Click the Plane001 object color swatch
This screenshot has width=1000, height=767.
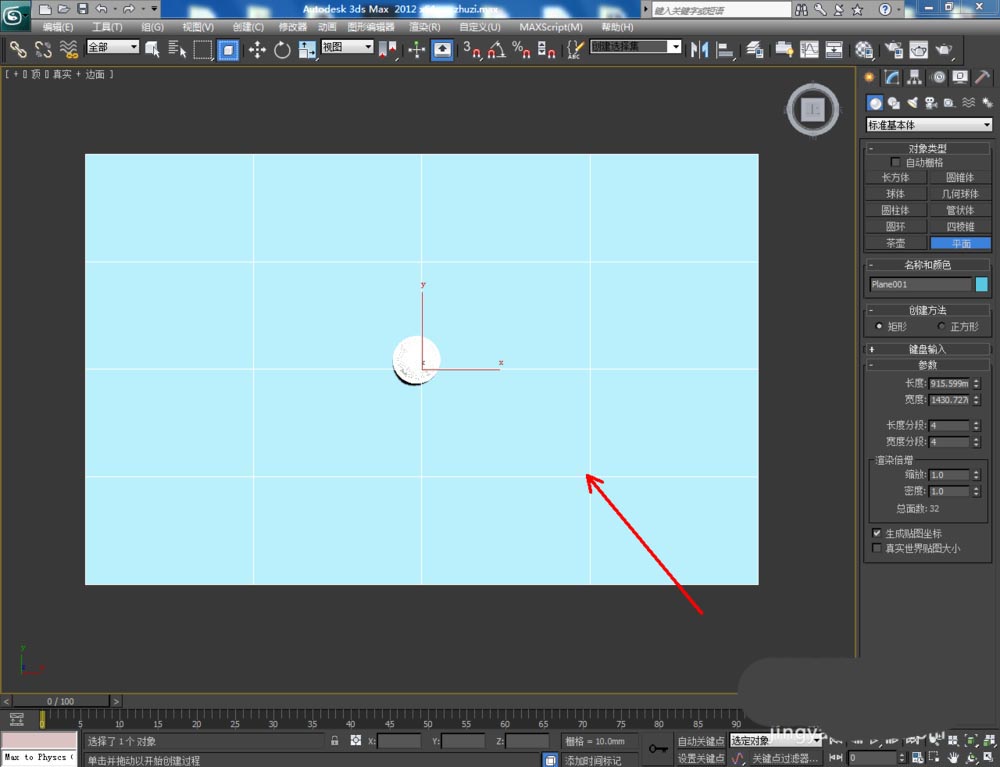coord(981,285)
